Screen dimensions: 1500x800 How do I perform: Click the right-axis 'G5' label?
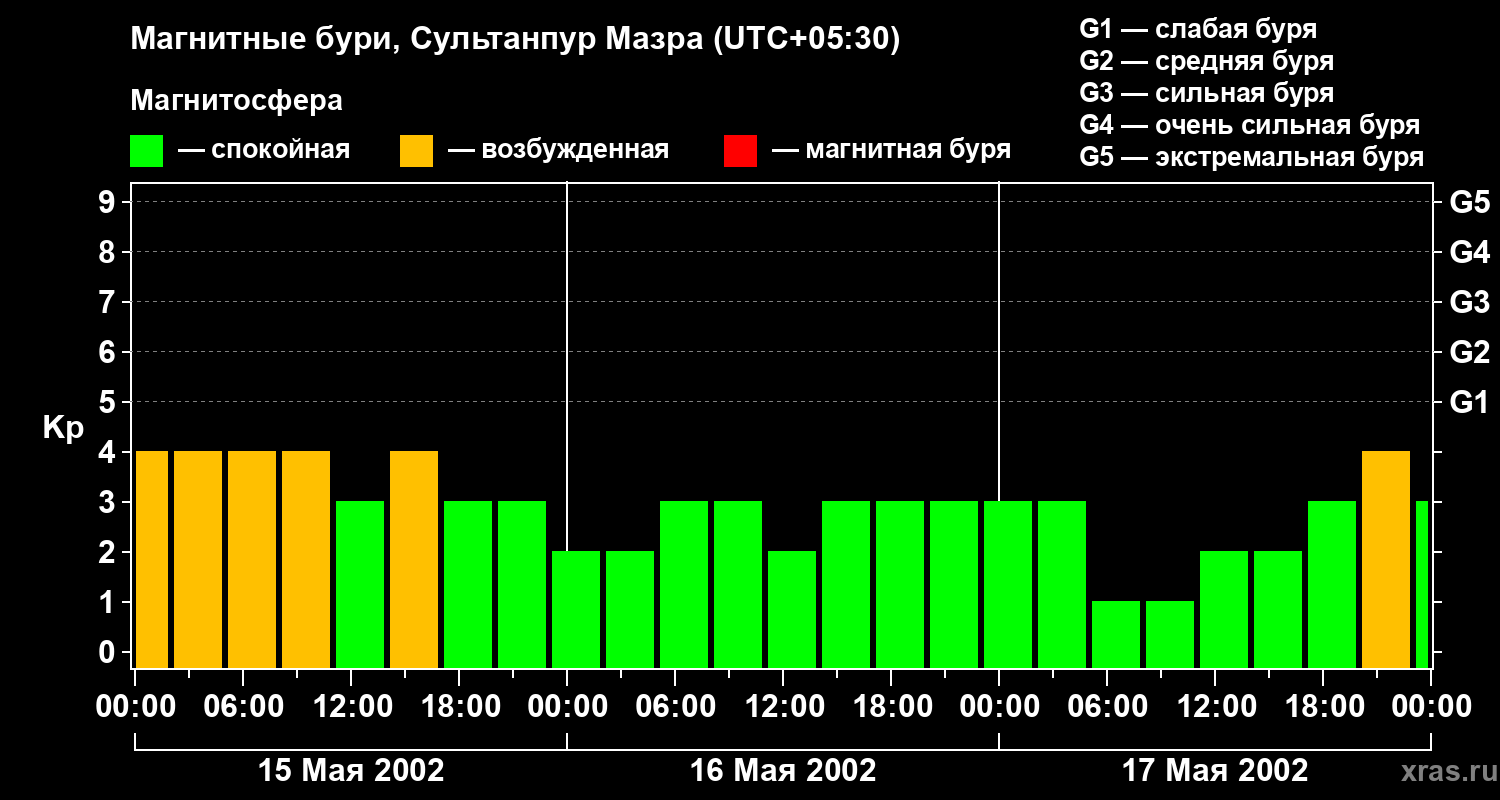point(1469,202)
